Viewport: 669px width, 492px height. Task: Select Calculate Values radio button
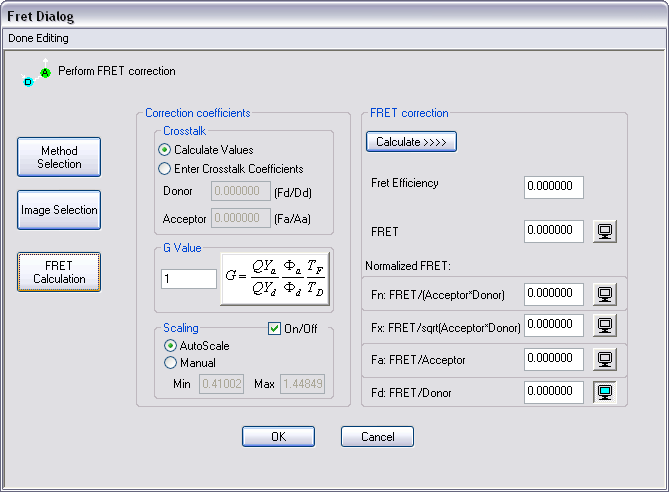click(x=165, y=149)
